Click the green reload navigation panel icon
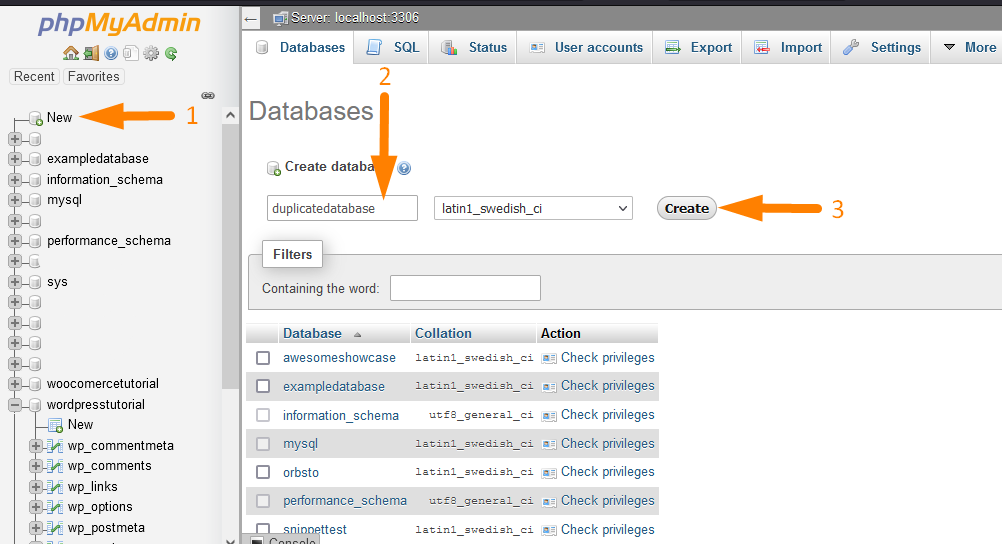Screen dimensions: 1002x544 click(x=171, y=54)
